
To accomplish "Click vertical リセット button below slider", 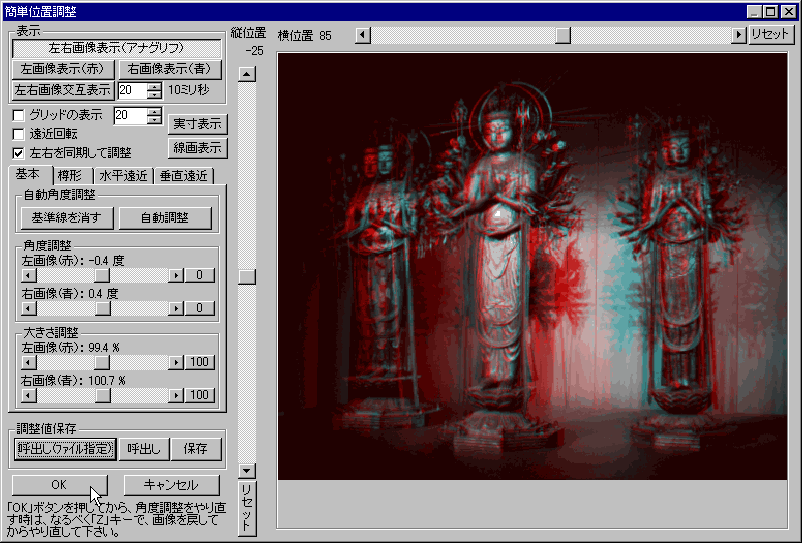I will click(247, 508).
